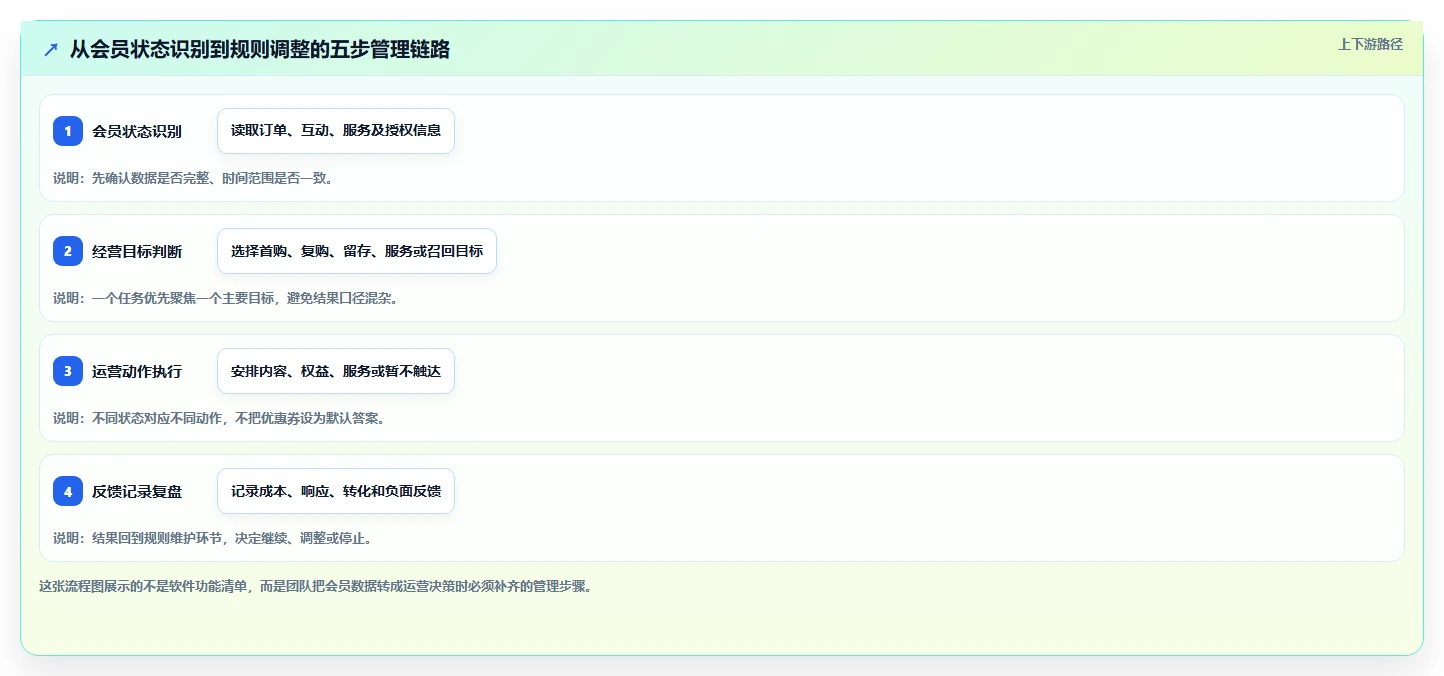This screenshot has height=676, width=1444.
Task: Click the 上下游路径 label in the header
Action: tap(1370, 44)
